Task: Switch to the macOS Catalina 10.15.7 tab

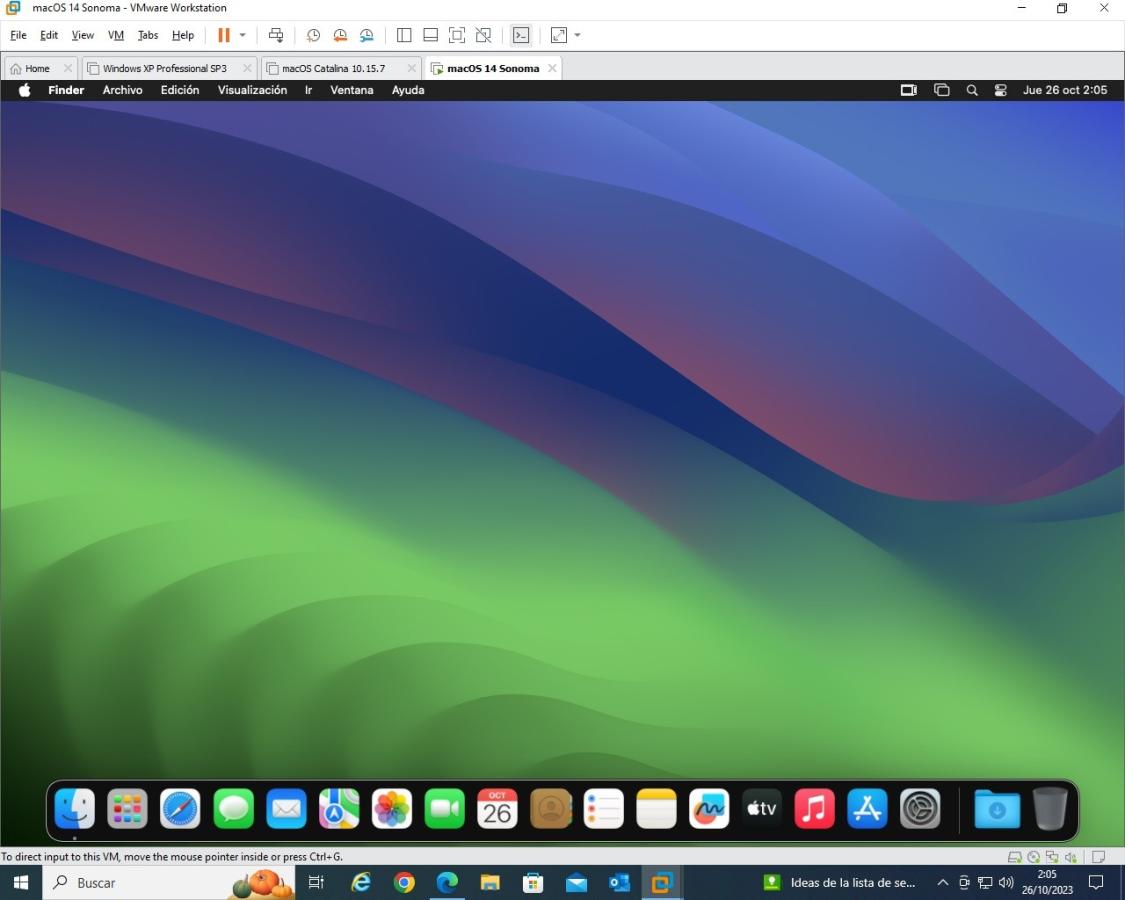Action: pos(333,68)
